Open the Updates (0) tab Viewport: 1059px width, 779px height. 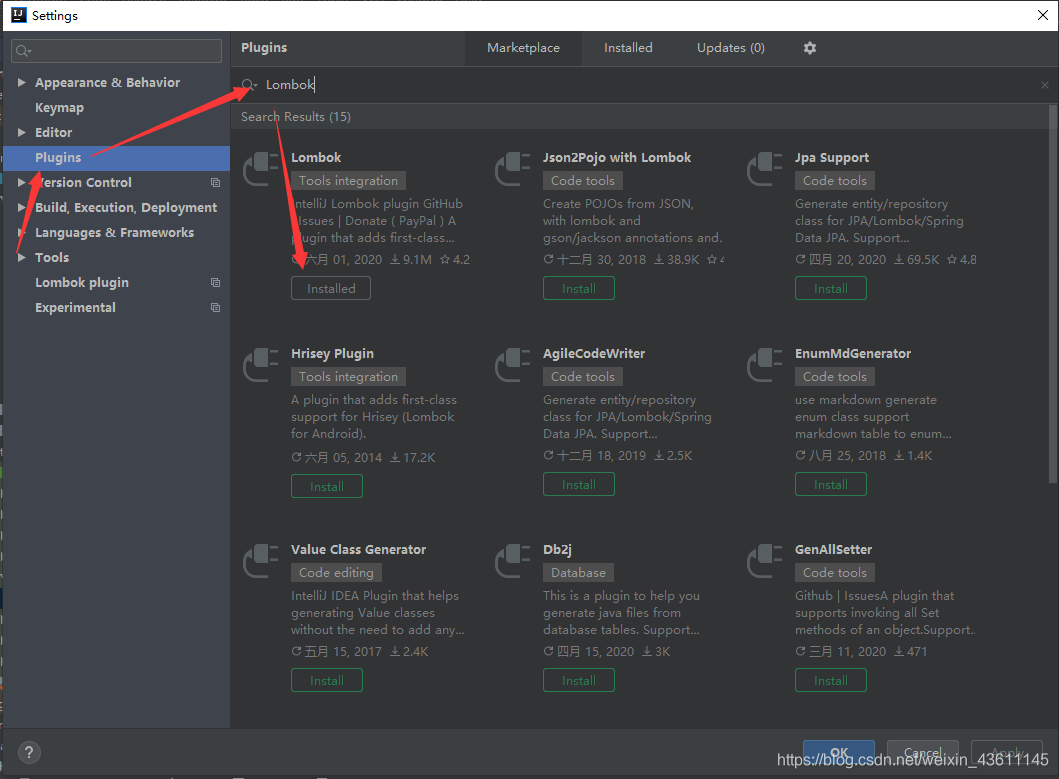[731, 48]
